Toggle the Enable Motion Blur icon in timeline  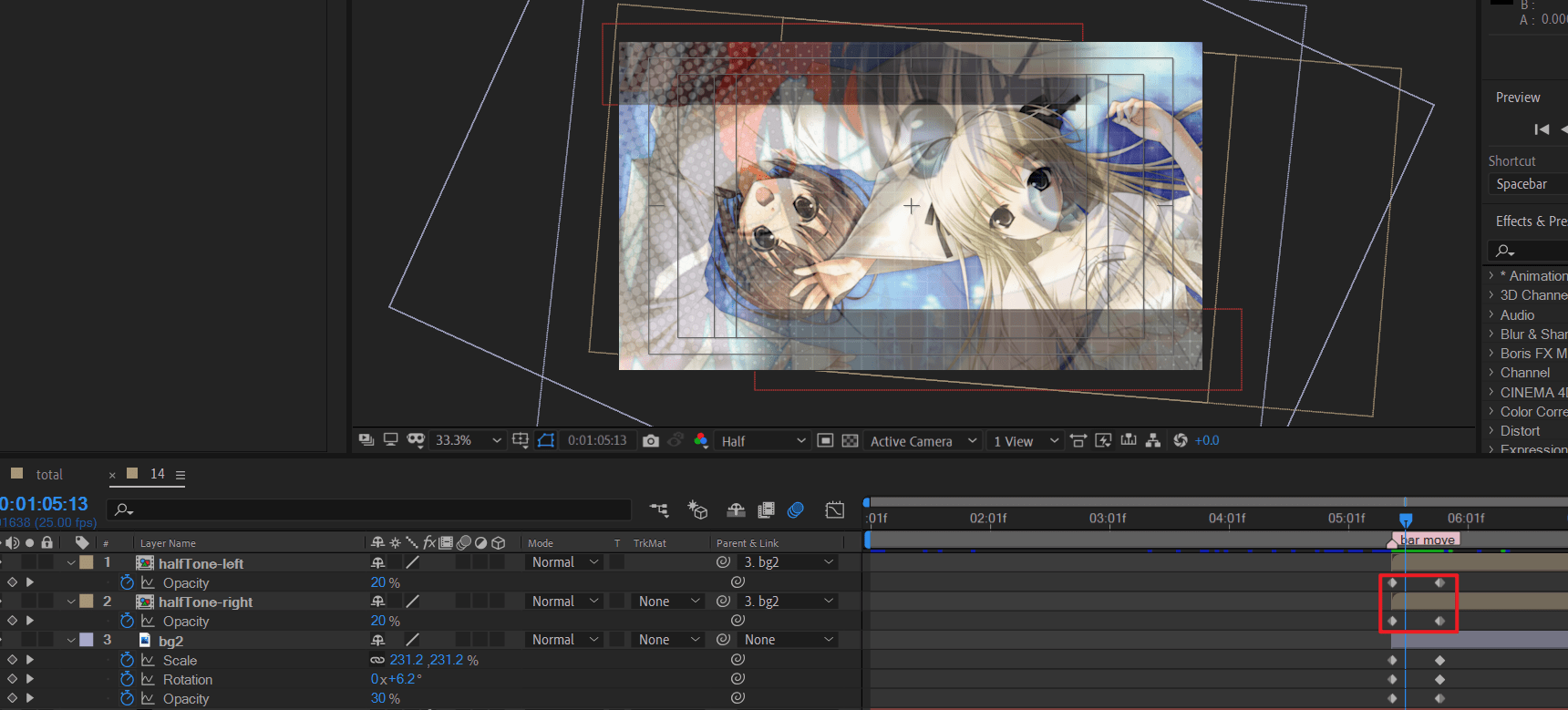pyautogui.click(x=796, y=510)
